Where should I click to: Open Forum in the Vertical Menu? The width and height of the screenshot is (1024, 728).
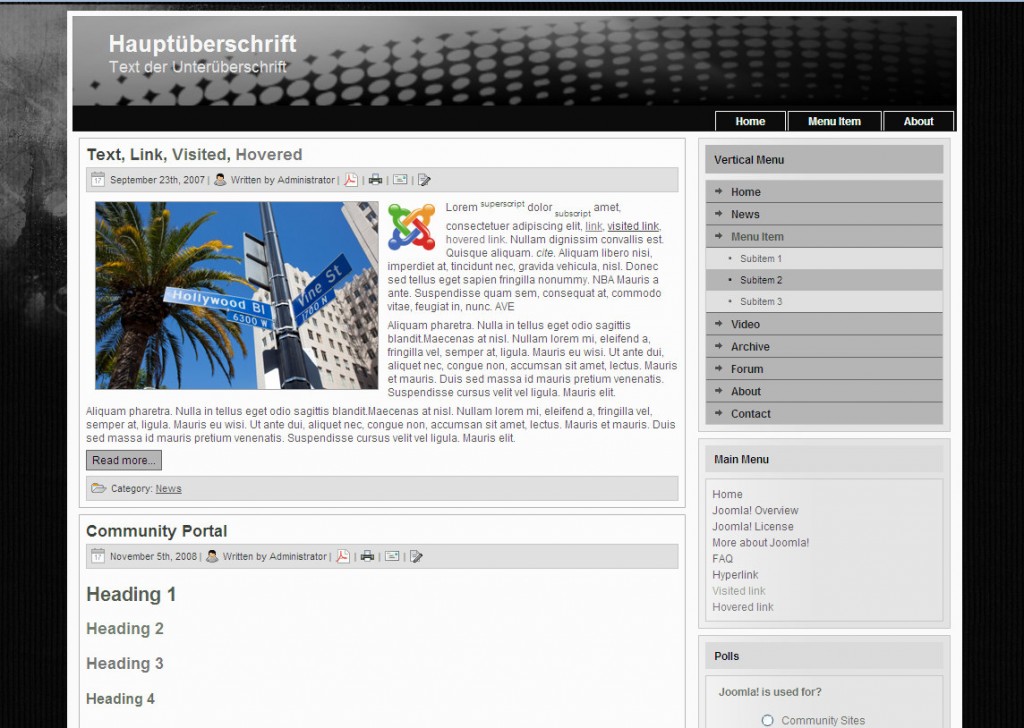(x=747, y=369)
